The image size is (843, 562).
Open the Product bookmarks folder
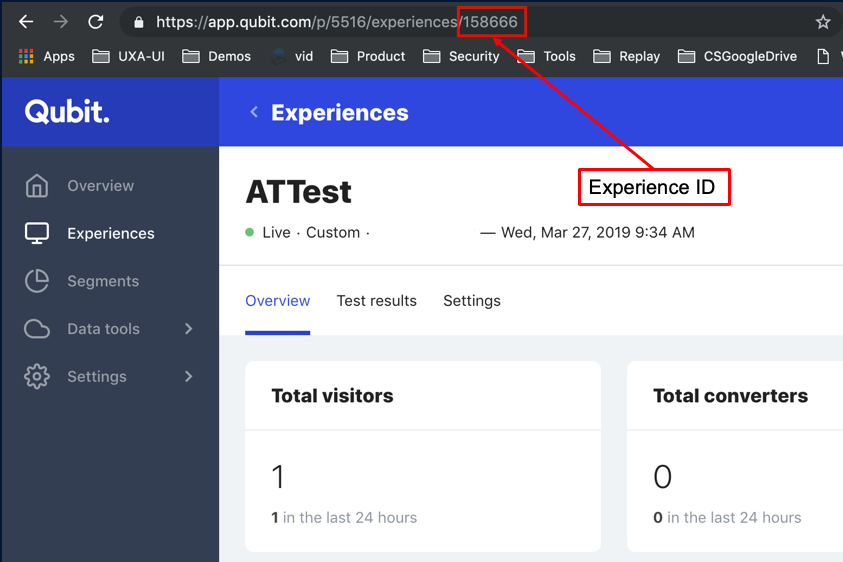tap(368, 56)
